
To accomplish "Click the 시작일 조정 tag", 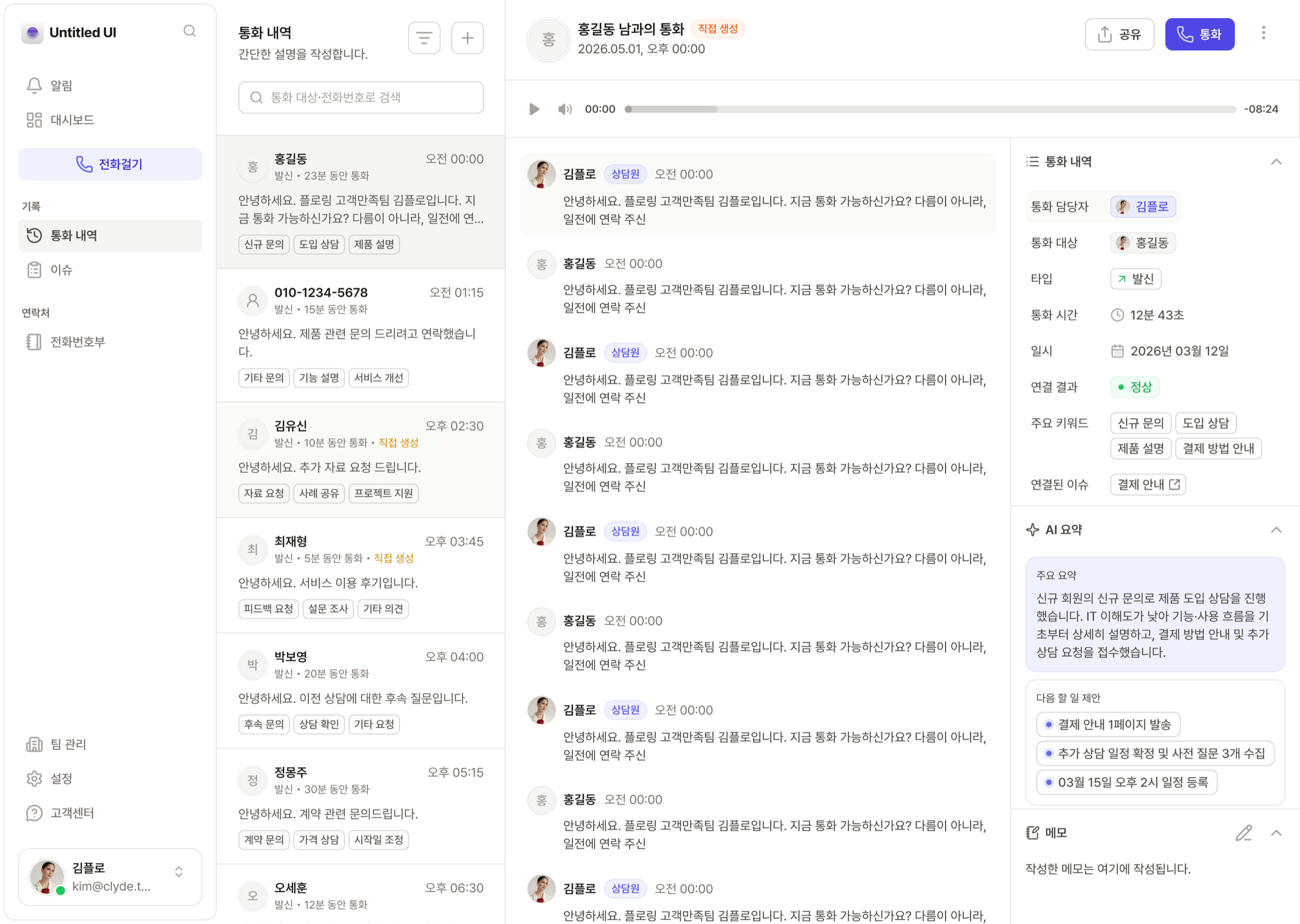I will pos(378,840).
